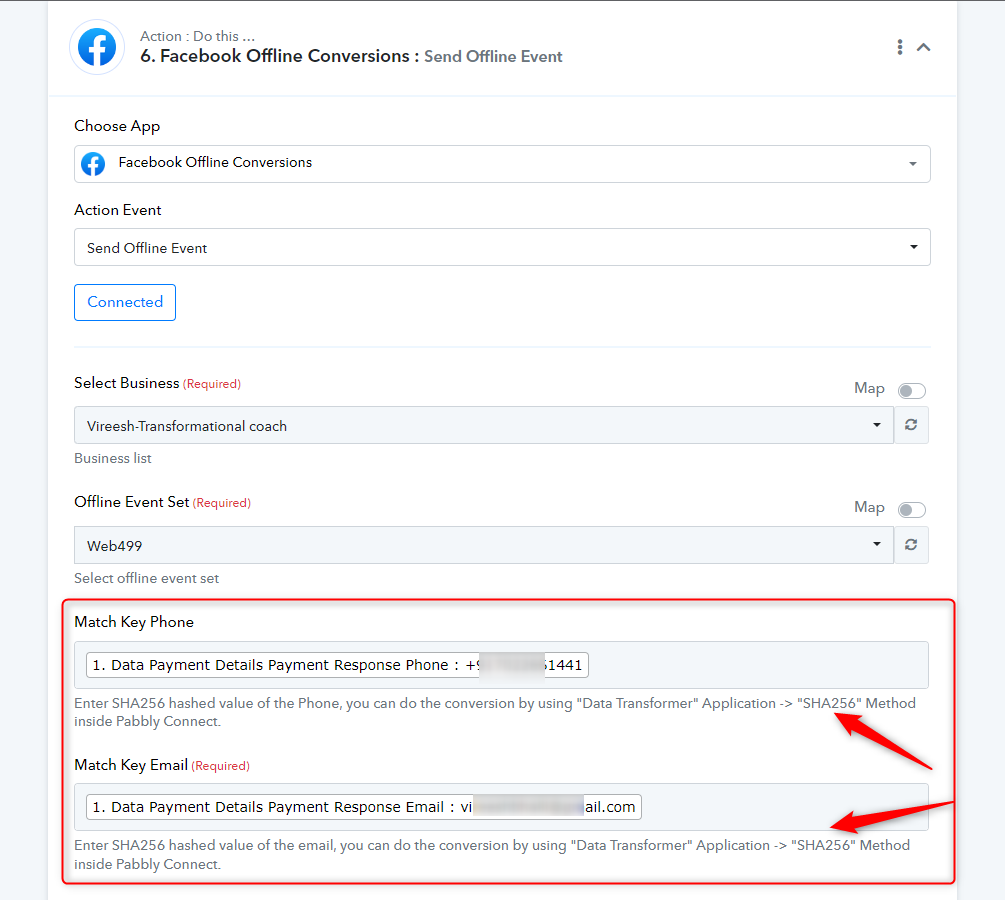1005x900 pixels.
Task: Click the Facebook icon inside Choose App field
Action: point(93,164)
